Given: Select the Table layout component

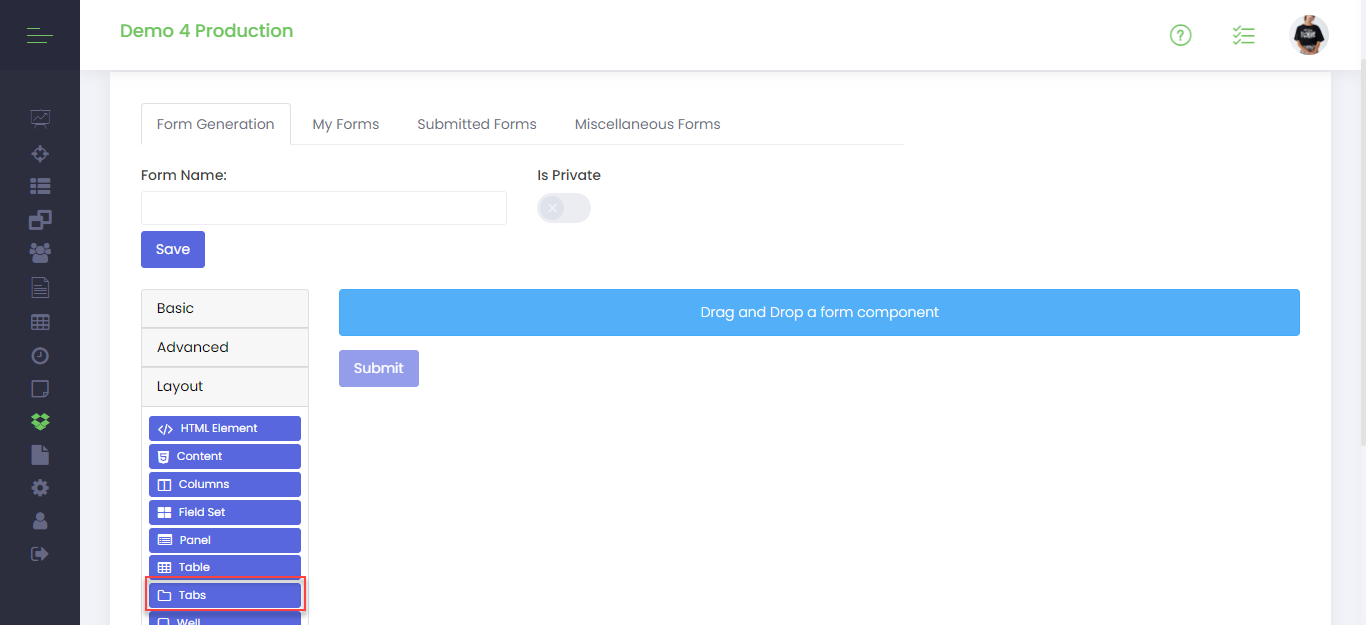Looking at the screenshot, I should point(225,567).
